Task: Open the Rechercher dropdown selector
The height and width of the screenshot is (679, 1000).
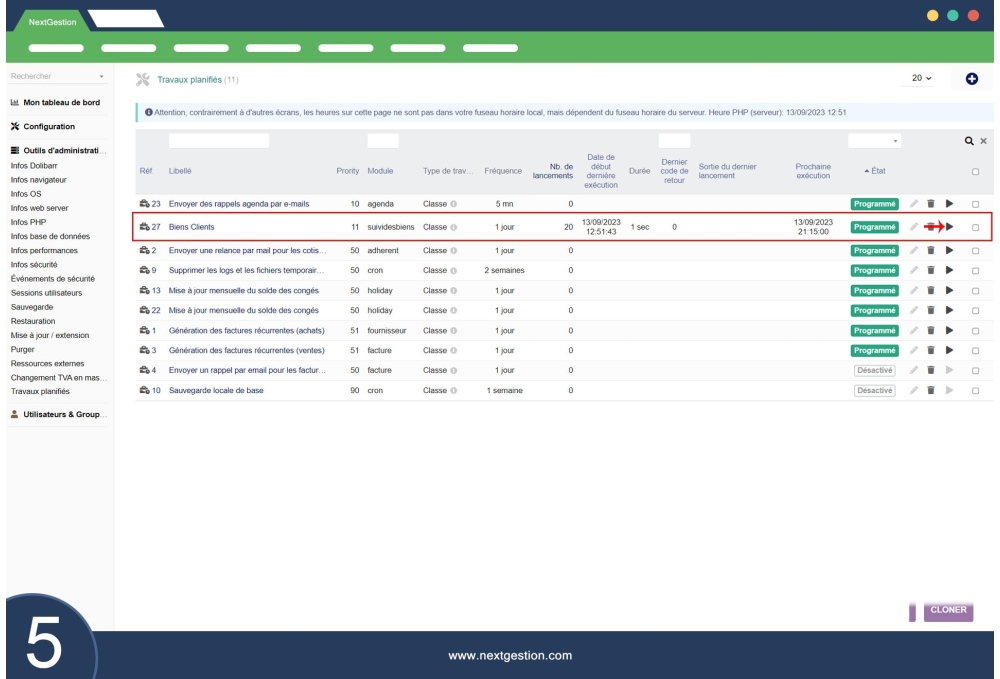Action: pos(55,76)
